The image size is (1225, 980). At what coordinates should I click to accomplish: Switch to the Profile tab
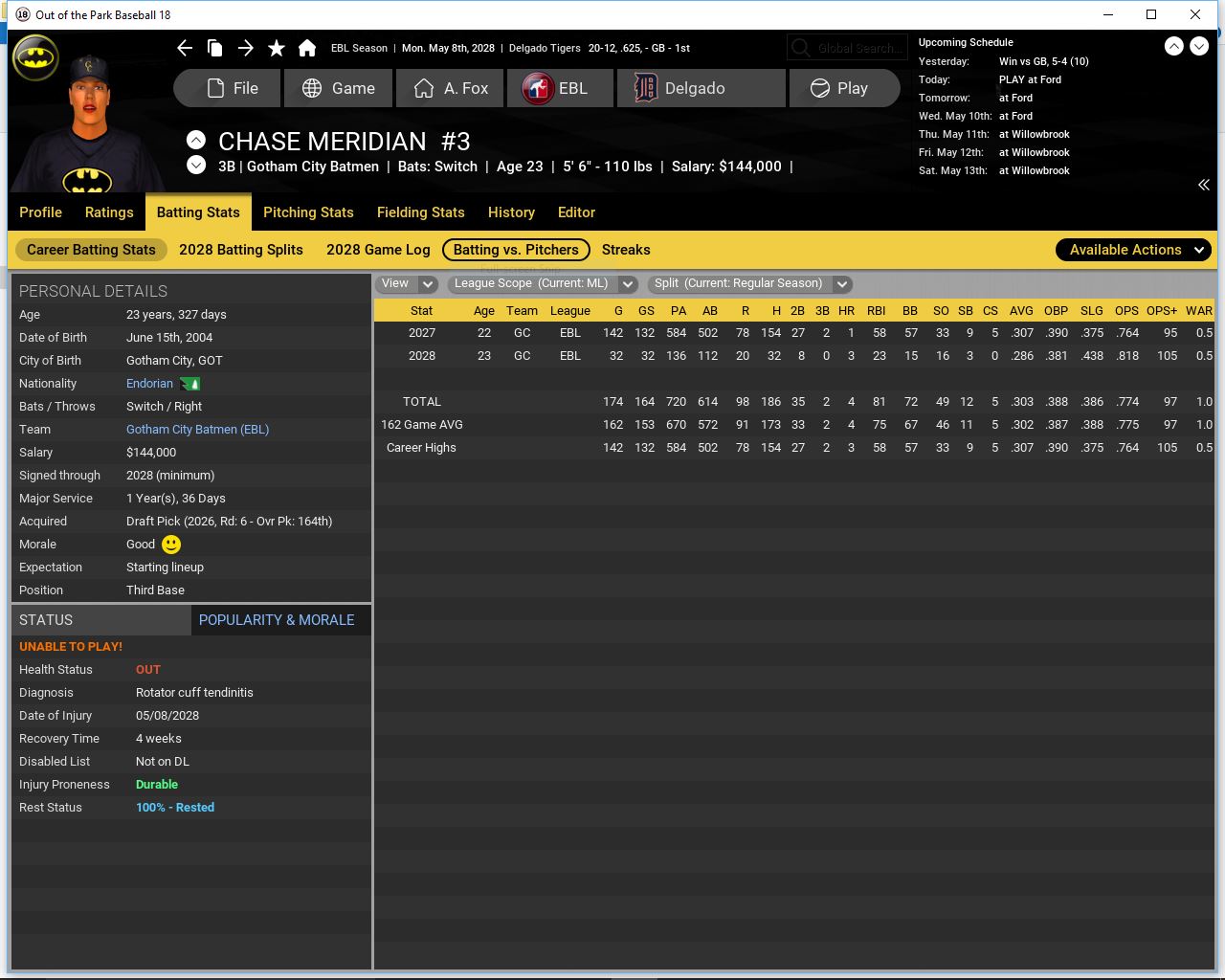point(40,212)
